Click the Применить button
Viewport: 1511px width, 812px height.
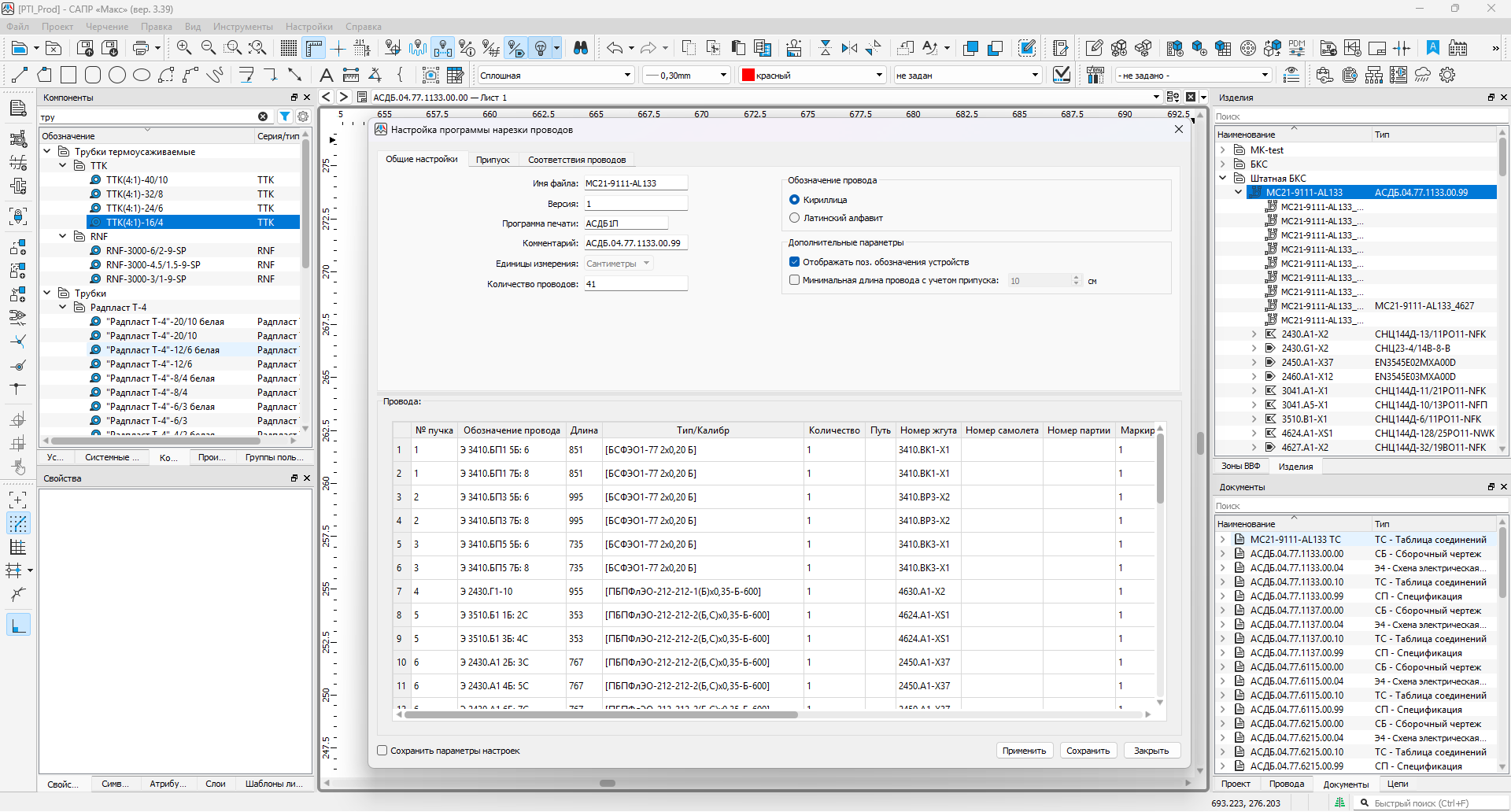click(x=1024, y=751)
